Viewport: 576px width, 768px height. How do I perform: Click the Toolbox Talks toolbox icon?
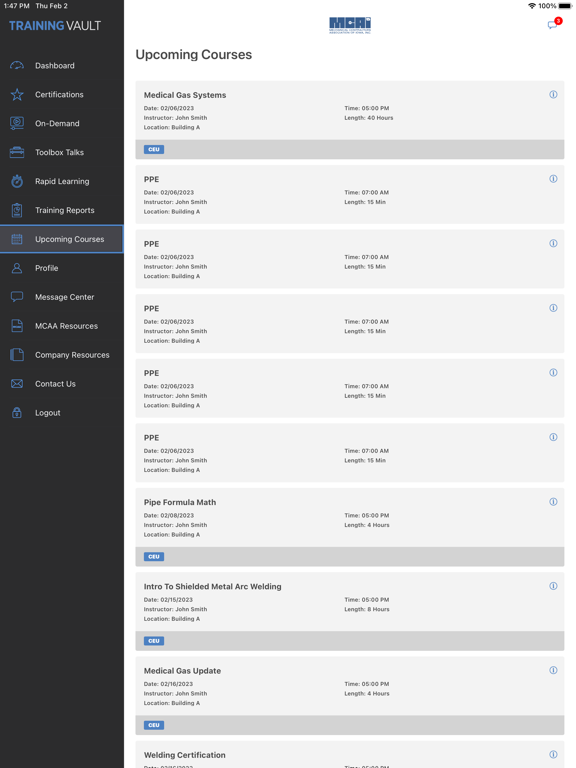click(17, 152)
